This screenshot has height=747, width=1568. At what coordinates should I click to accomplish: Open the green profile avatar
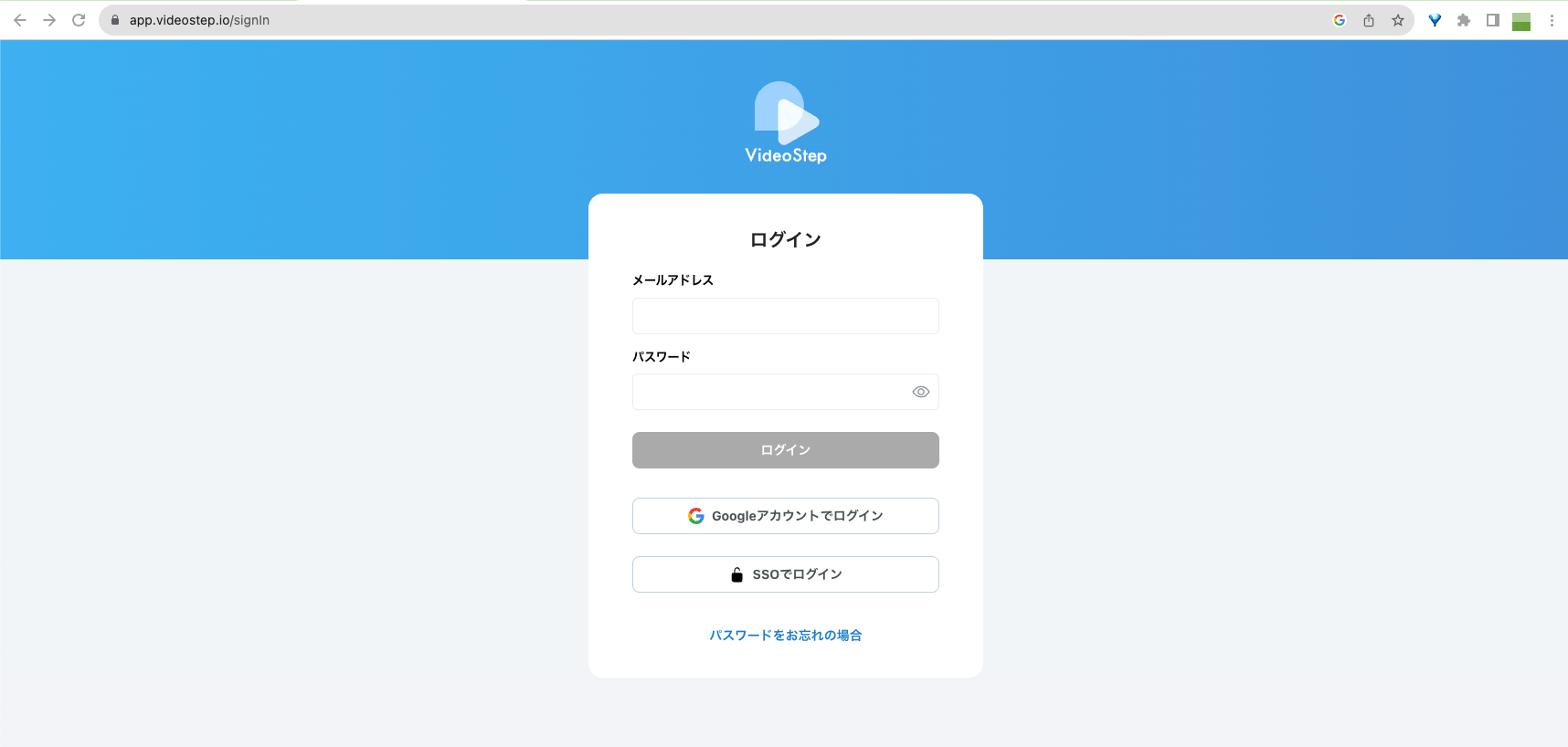point(1521,21)
